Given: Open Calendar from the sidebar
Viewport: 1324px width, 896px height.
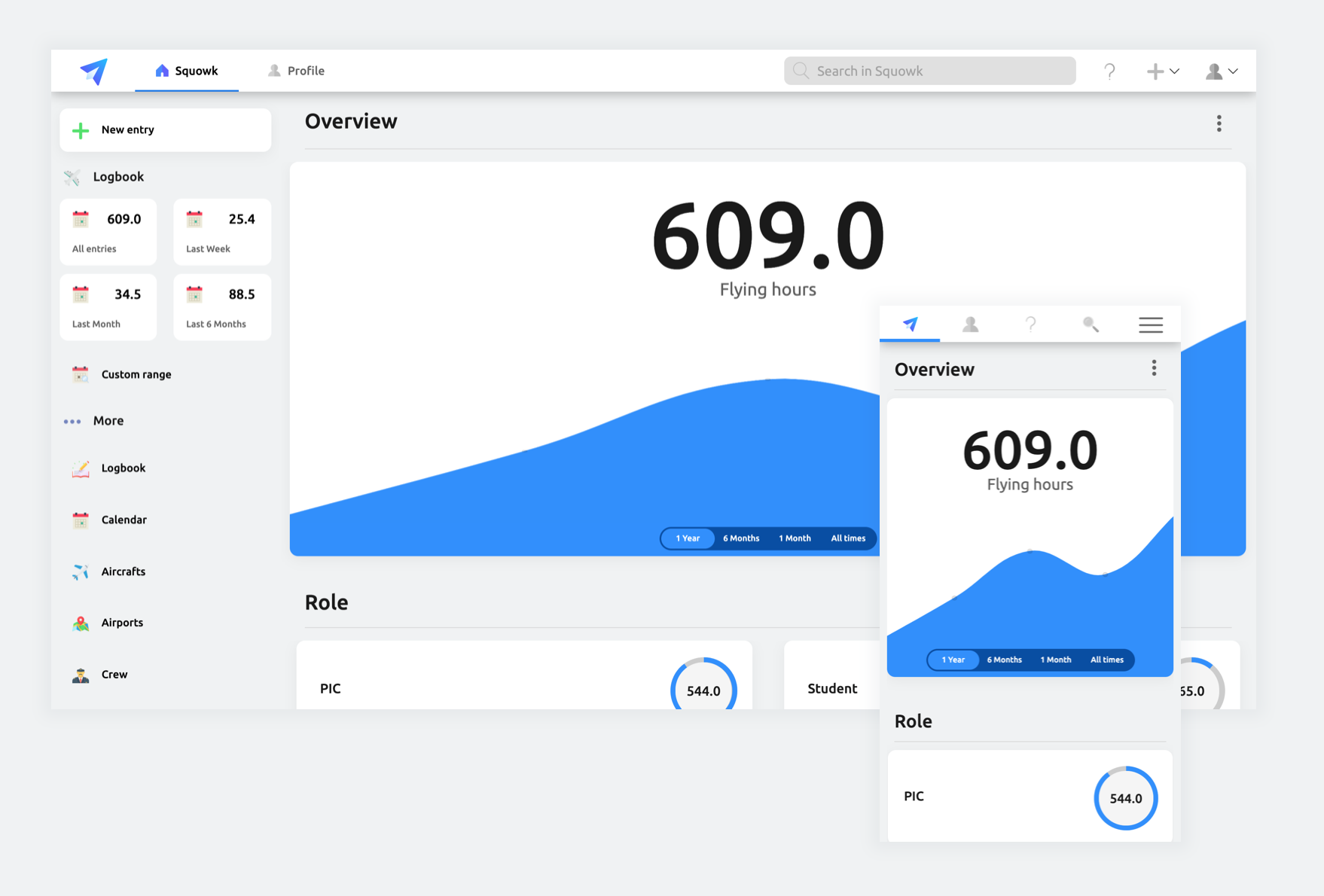Looking at the screenshot, I should coord(124,520).
